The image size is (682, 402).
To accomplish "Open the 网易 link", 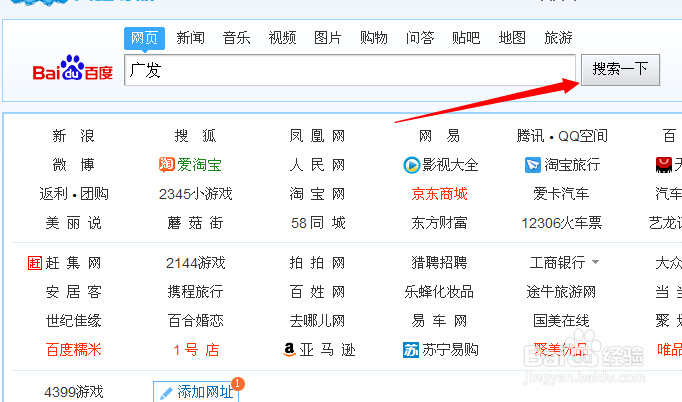I will pyautogui.click(x=439, y=136).
